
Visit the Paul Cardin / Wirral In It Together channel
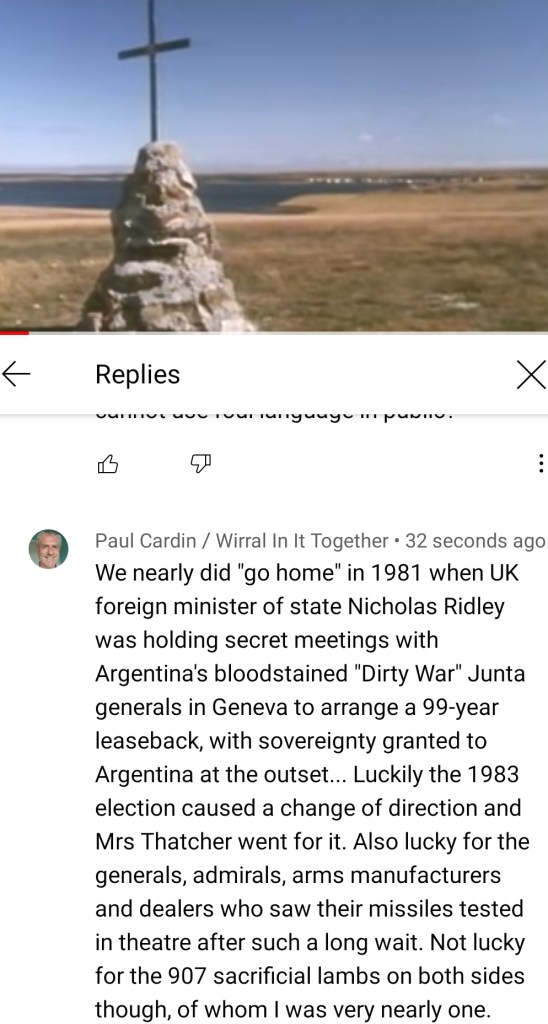[x=242, y=541]
